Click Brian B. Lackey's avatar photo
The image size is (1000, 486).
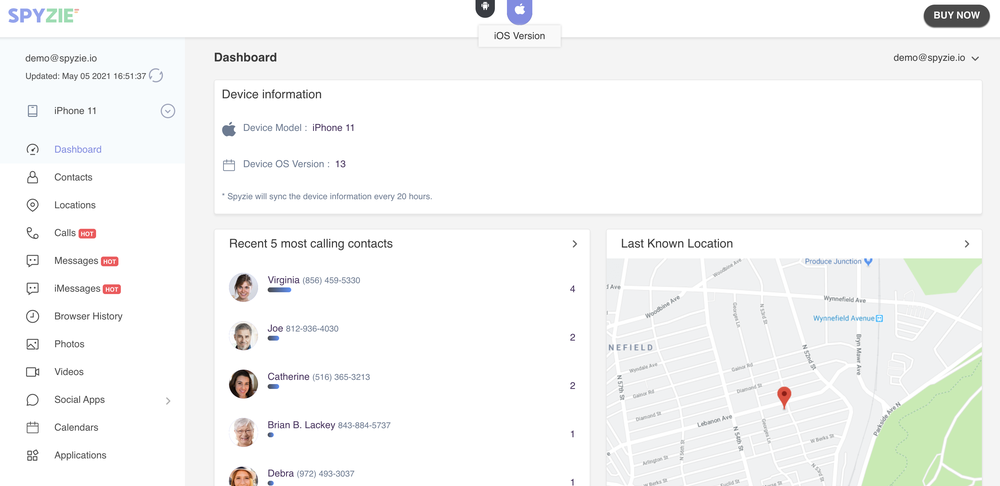[244, 432]
